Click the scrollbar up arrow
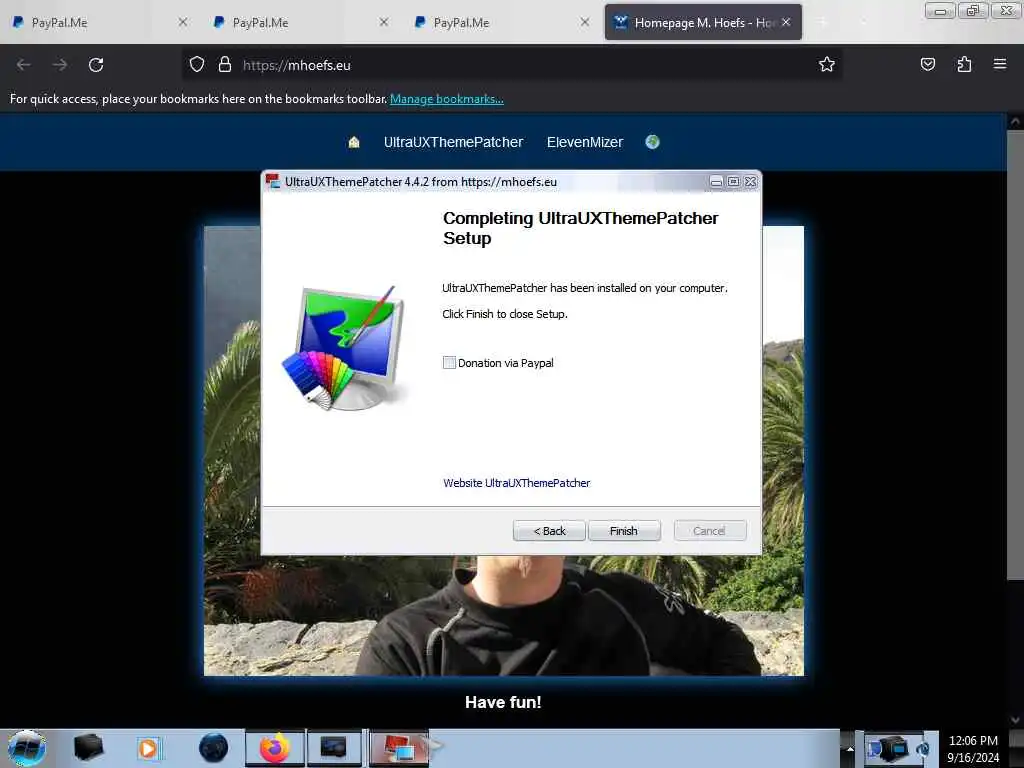This screenshot has height=768, width=1024. [x=1014, y=122]
